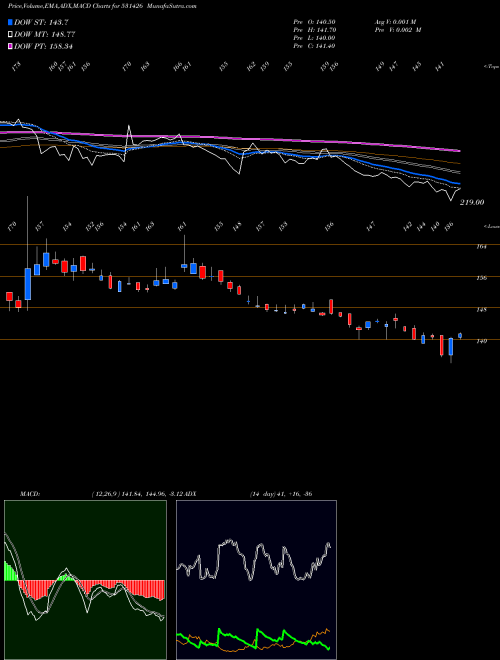The height and width of the screenshot is (660, 500).
Task: Click the Pre C: 141.49 value
Action: (x=314, y=45)
